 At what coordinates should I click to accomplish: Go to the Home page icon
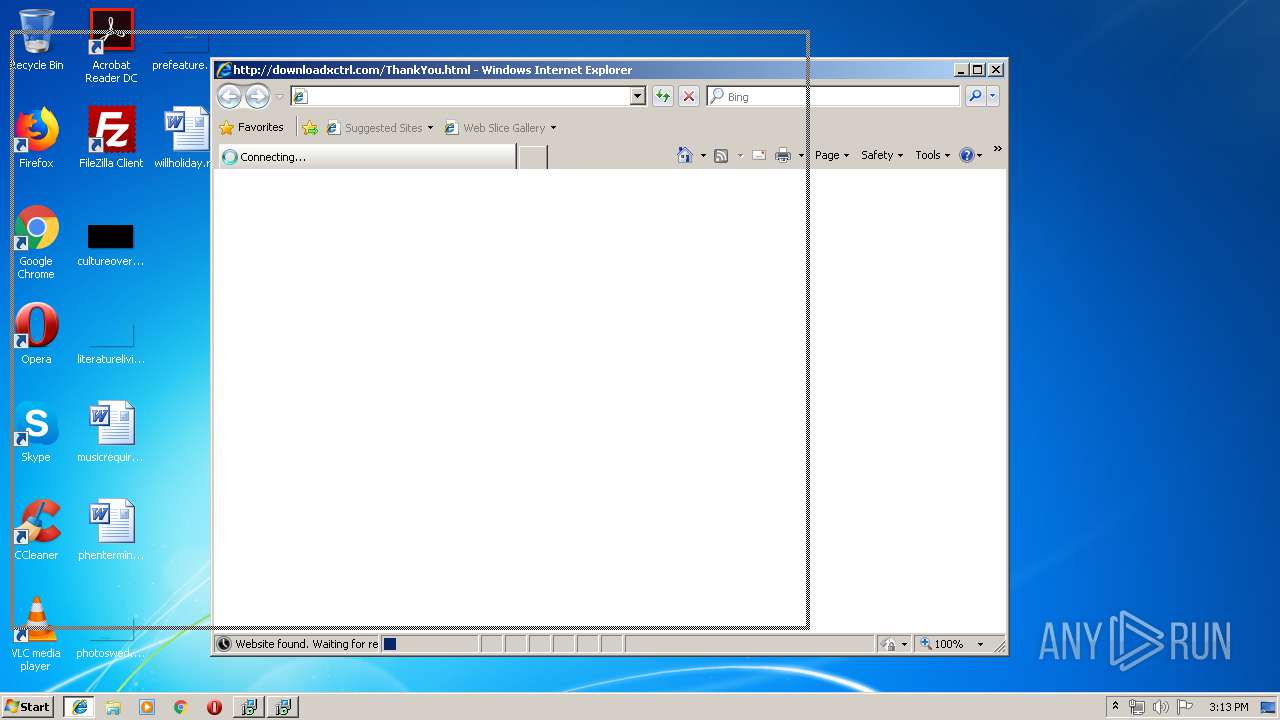(685, 155)
